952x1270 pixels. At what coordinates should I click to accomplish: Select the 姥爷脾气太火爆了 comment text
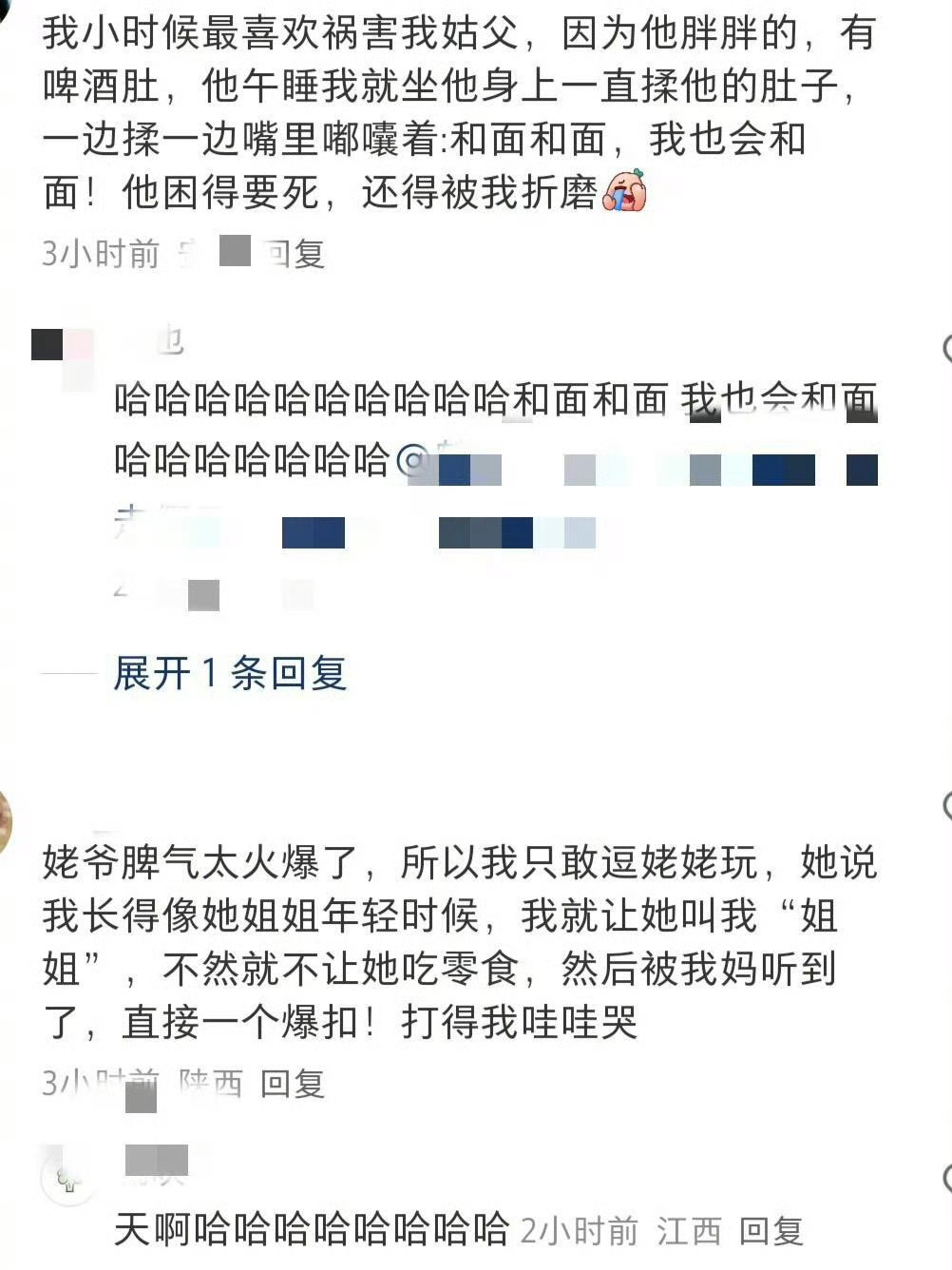[x=460, y=943]
